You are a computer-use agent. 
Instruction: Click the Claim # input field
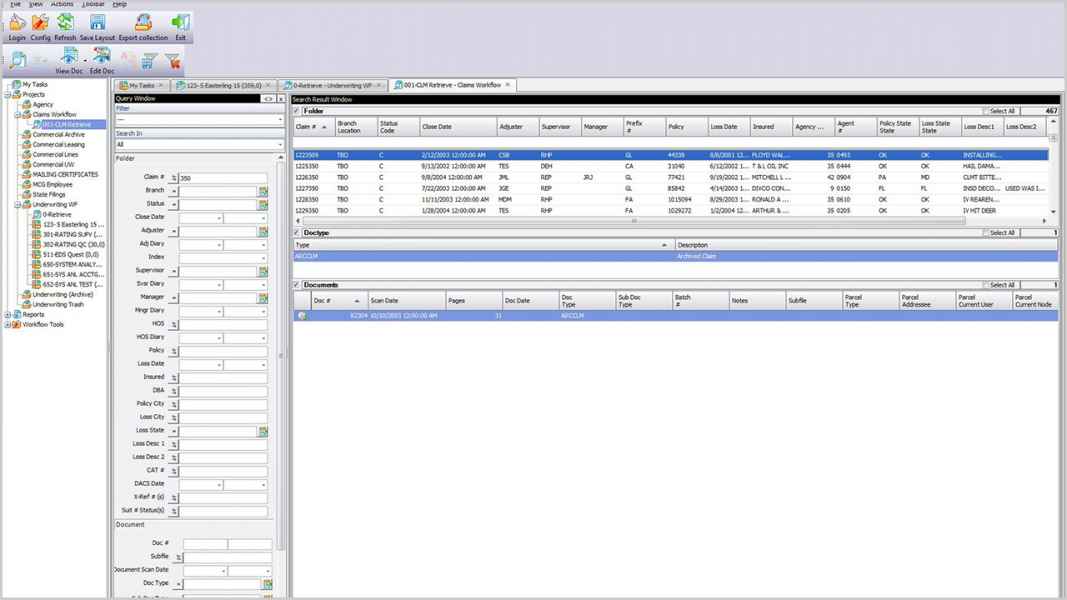(x=222, y=178)
